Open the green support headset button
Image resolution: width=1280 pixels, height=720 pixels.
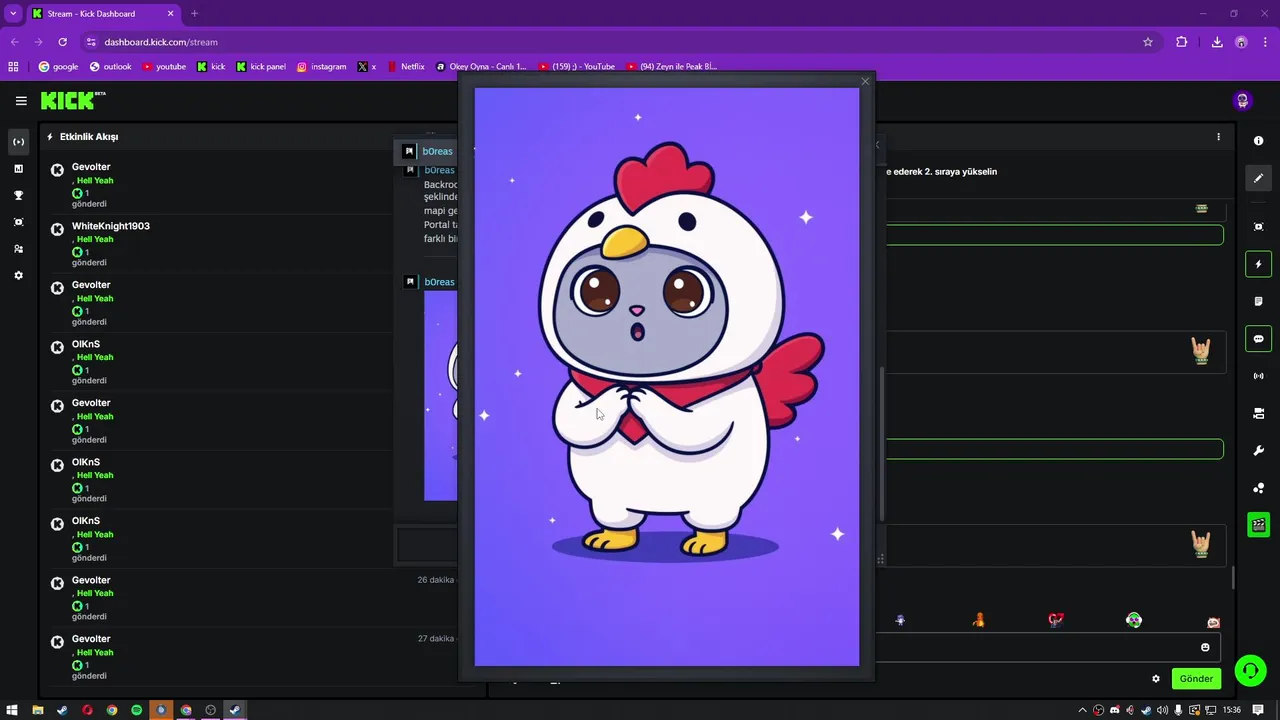(x=1250, y=671)
